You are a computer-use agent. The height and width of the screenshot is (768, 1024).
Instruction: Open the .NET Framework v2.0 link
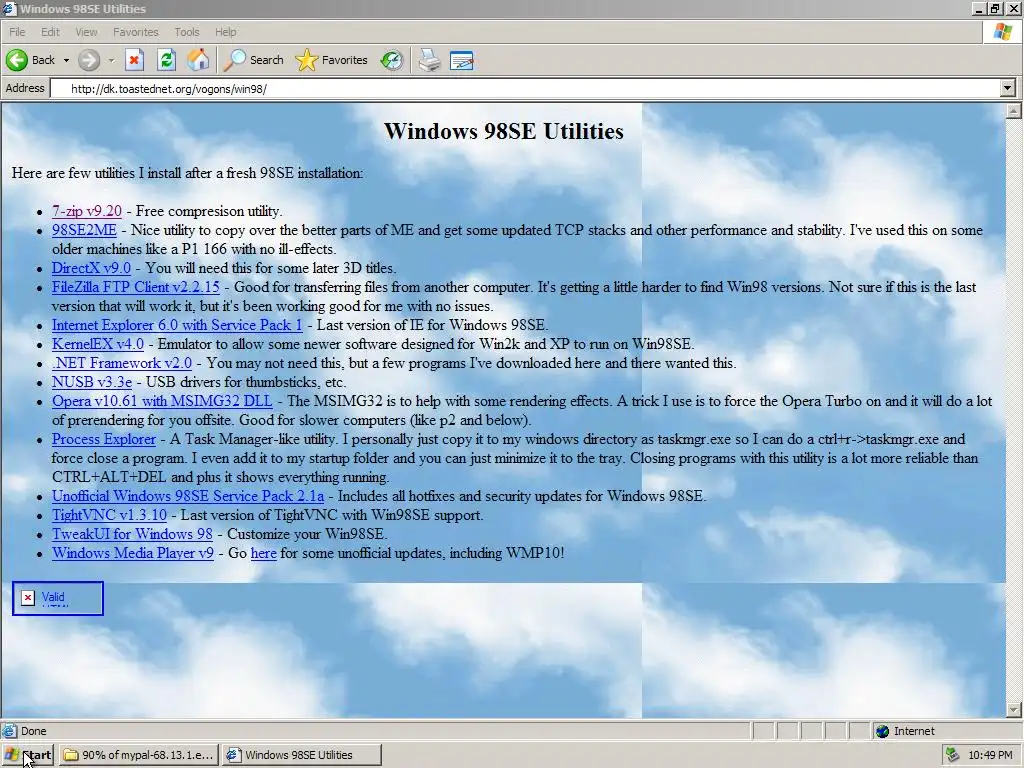click(x=122, y=362)
